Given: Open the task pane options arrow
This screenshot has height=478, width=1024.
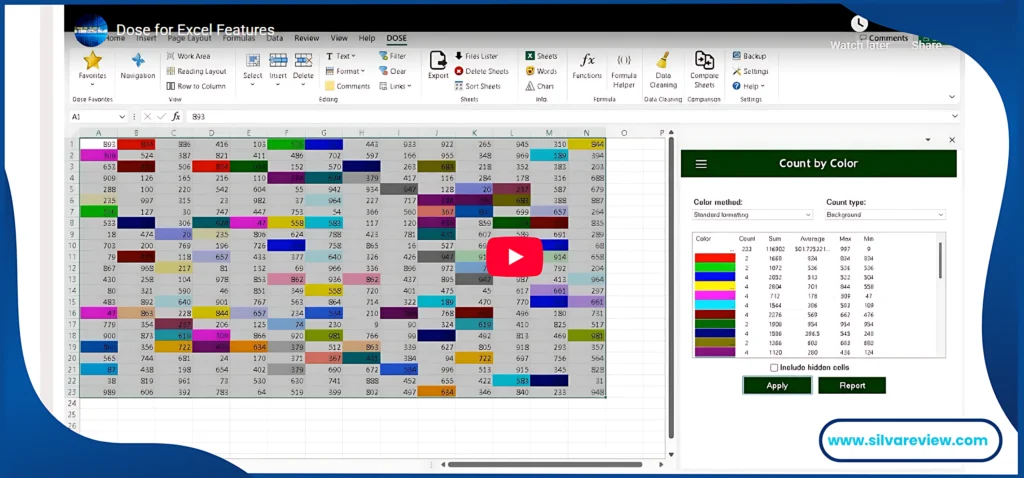Looking at the screenshot, I should click(x=928, y=140).
